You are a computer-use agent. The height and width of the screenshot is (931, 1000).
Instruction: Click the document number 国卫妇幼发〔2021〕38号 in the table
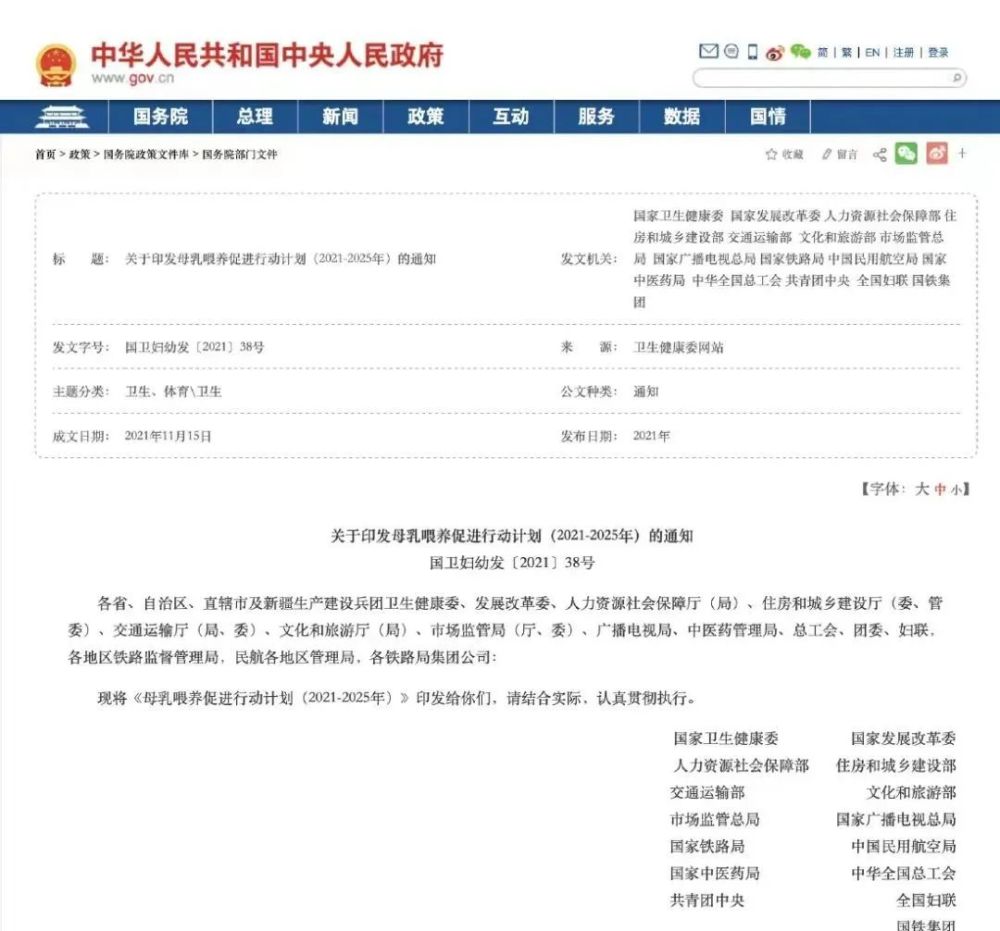point(195,347)
